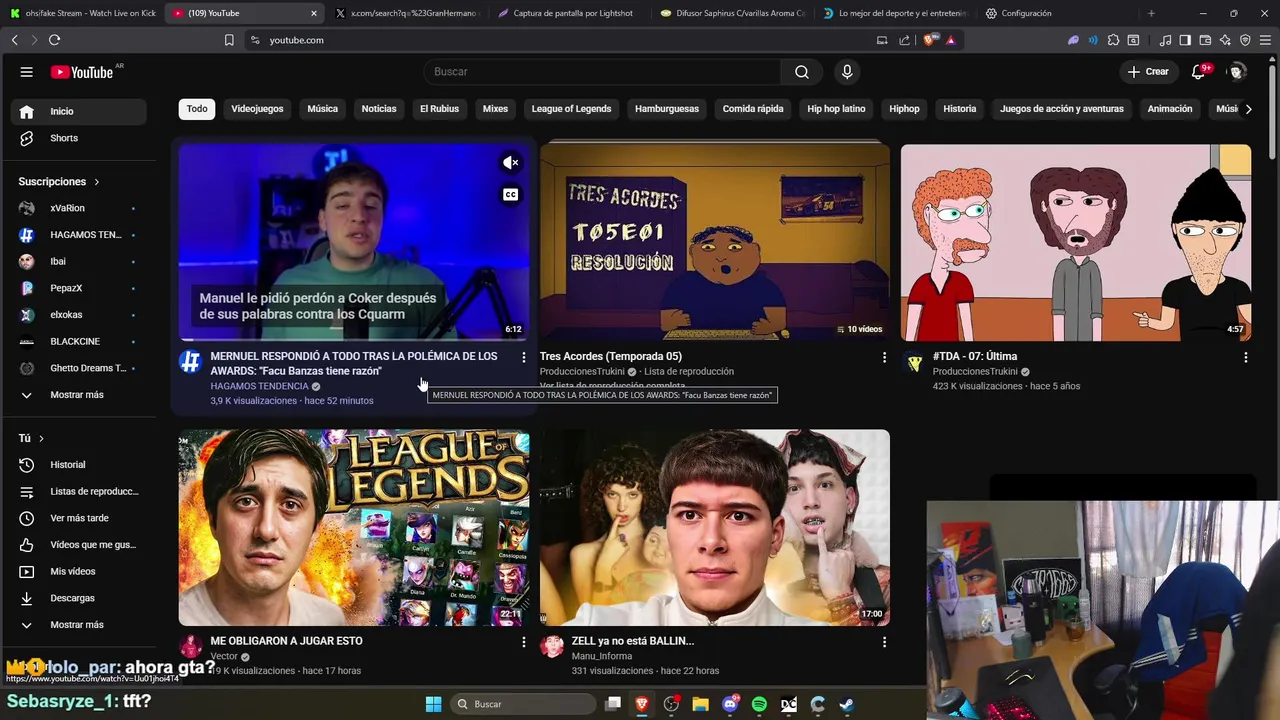Bookmark this page in the address bar
This screenshot has height=720, width=1280.
coord(229,40)
